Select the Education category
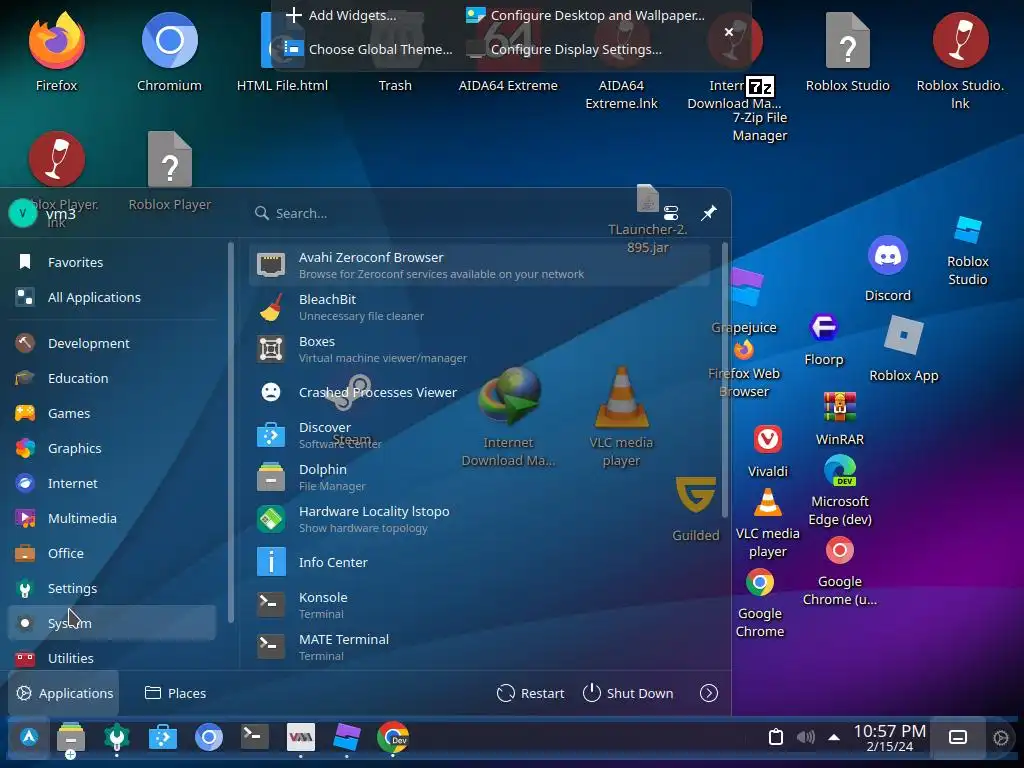The image size is (1024, 768). pos(112,378)
